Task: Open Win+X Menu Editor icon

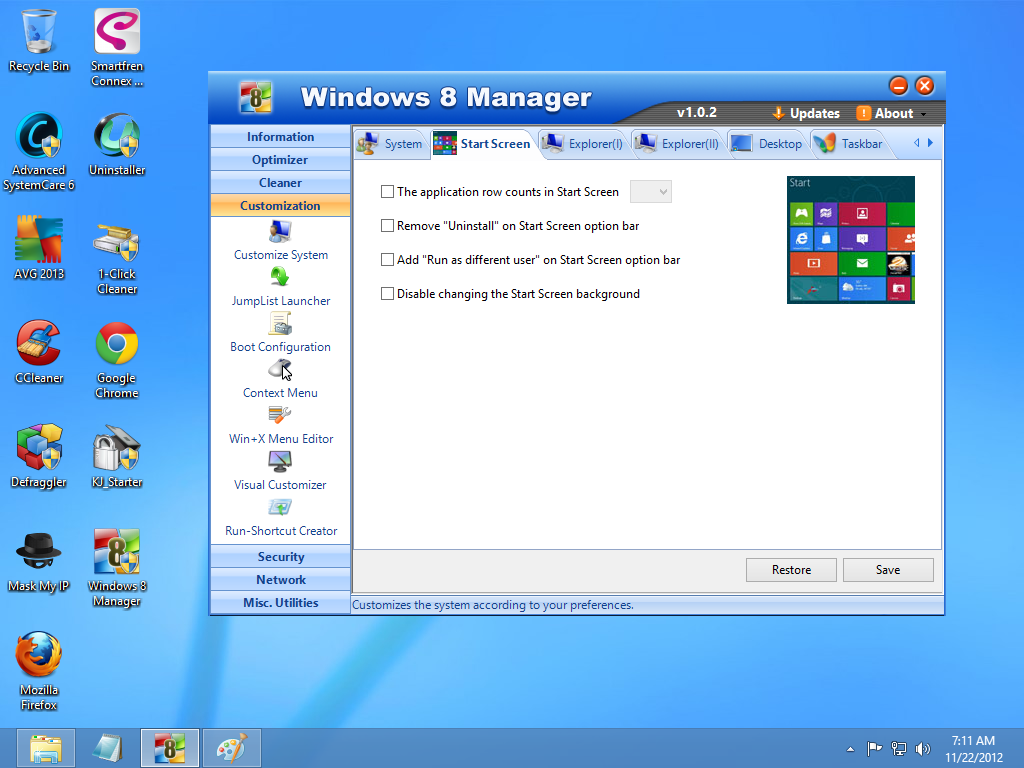Action: click(x=280, y=415)
